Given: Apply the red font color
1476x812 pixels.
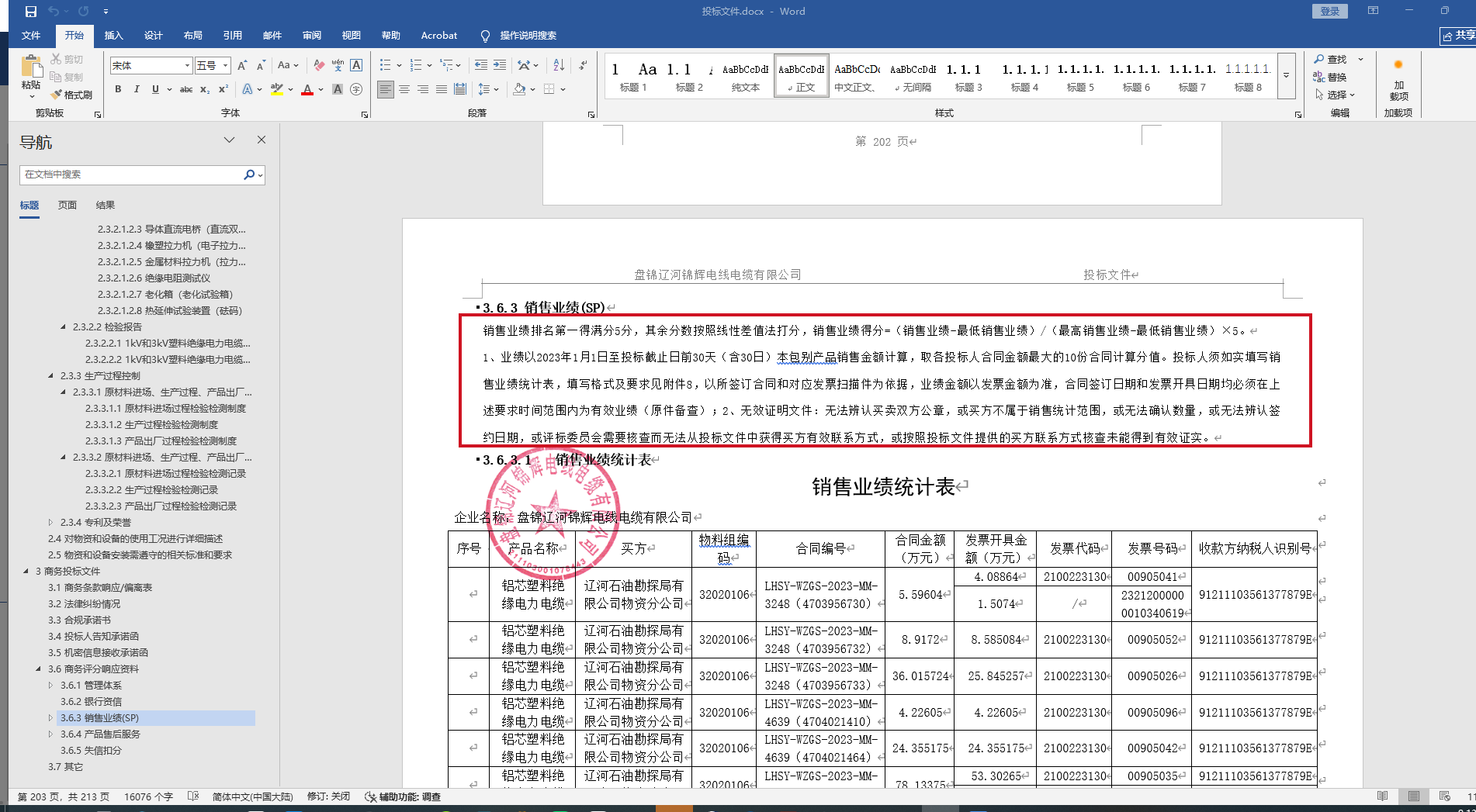Looking at the screenshot, I should point(307,90).
